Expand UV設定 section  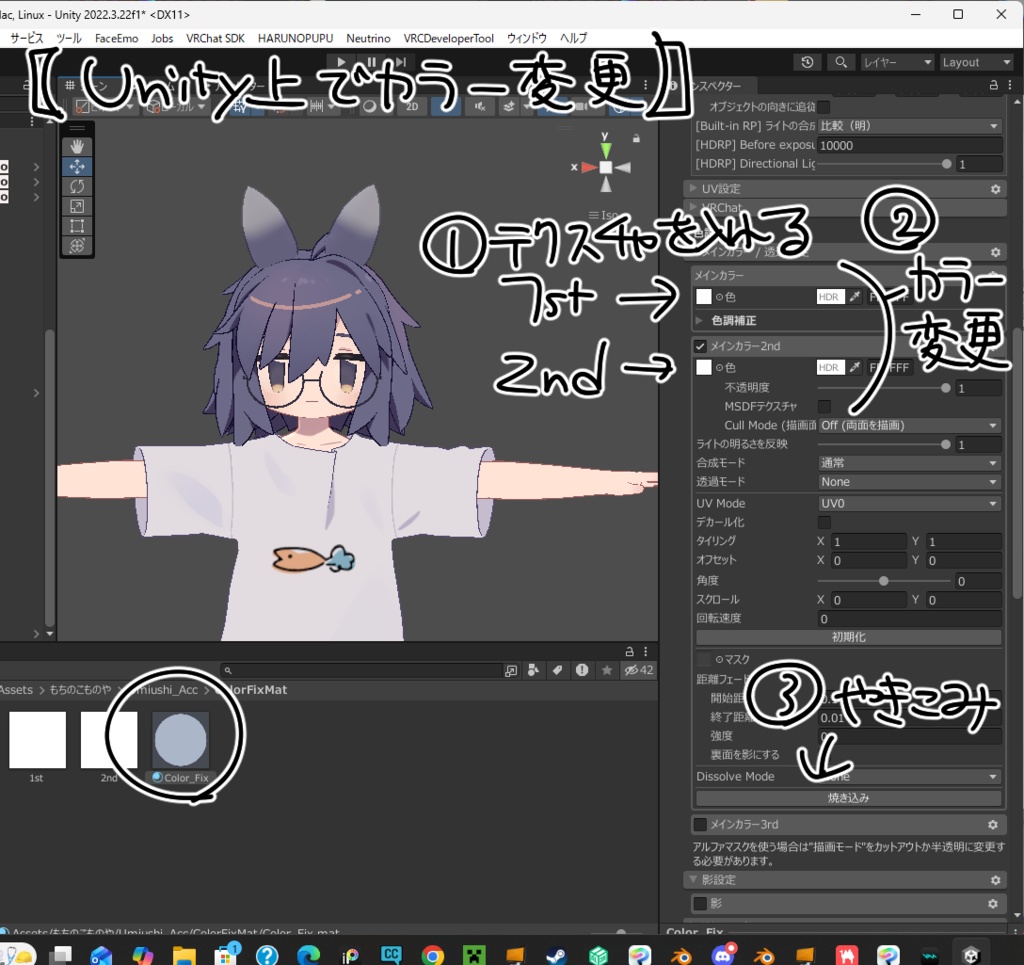693,189
